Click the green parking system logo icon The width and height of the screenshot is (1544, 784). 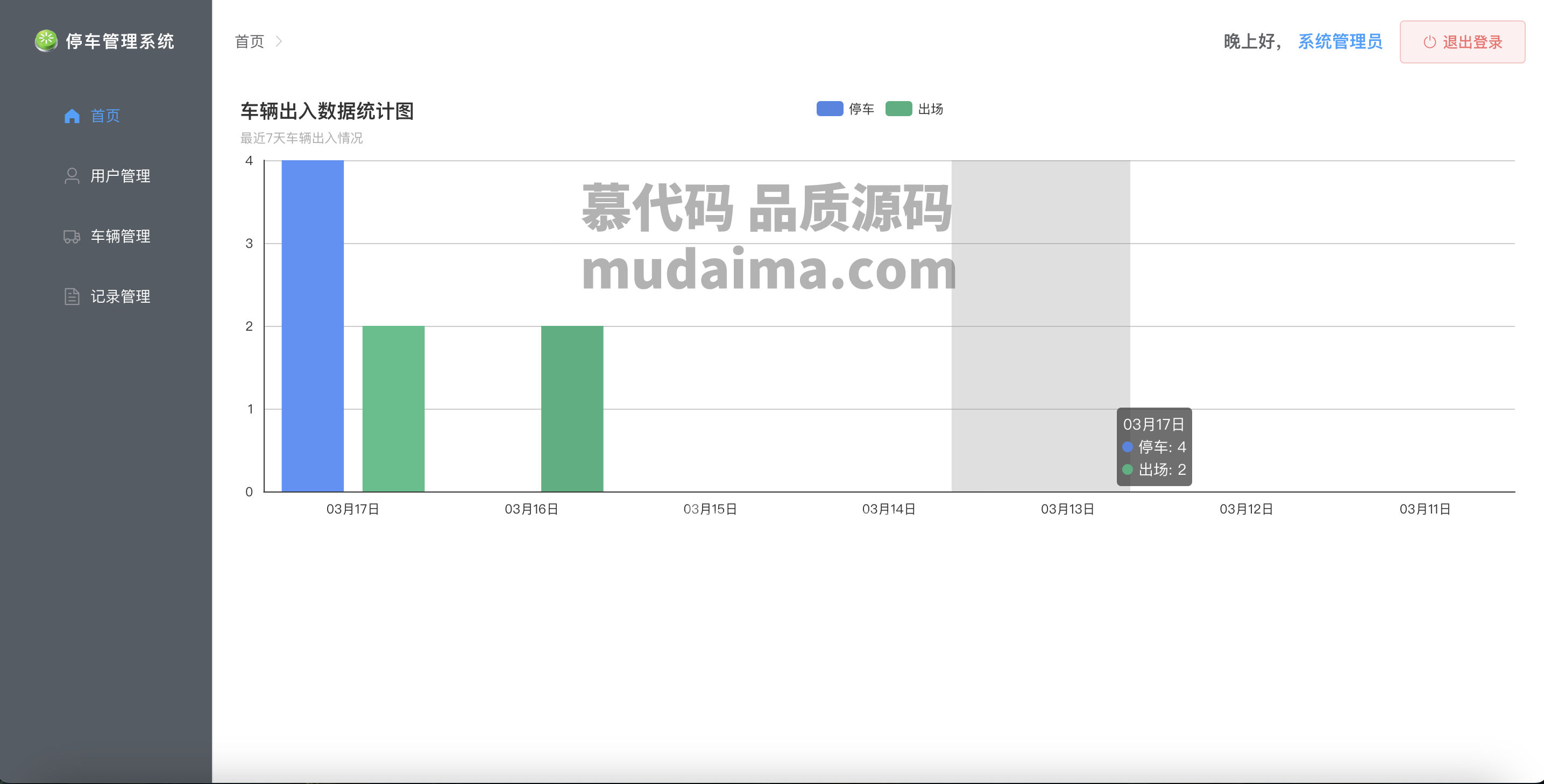(x=46, y=41)
